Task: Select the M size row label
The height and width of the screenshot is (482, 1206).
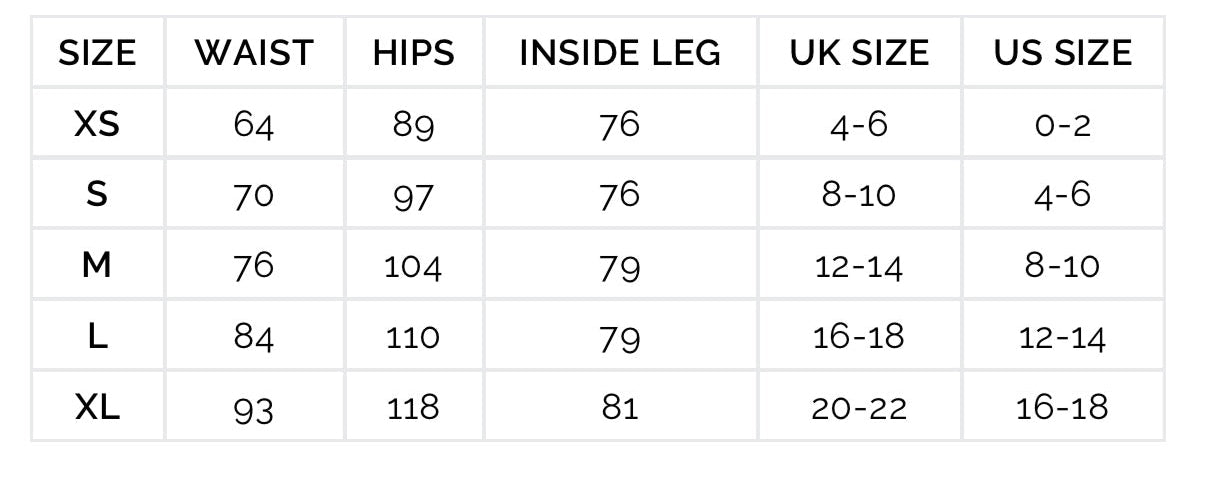Action: click(97, 266)
